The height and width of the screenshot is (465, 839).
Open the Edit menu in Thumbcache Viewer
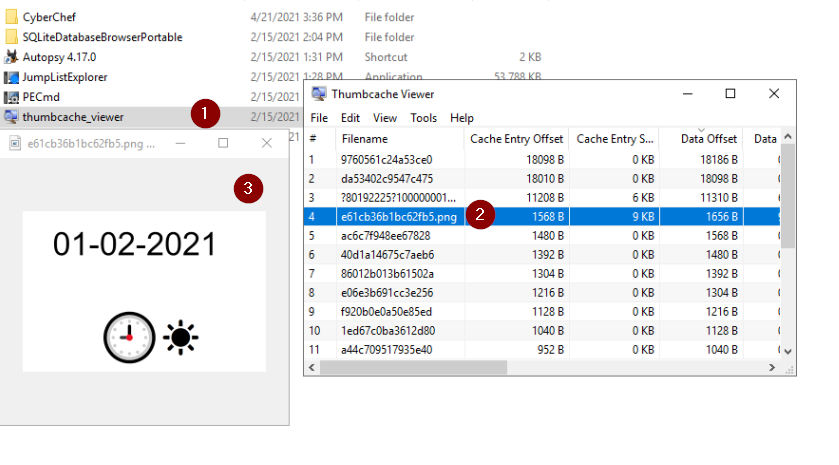350,118
